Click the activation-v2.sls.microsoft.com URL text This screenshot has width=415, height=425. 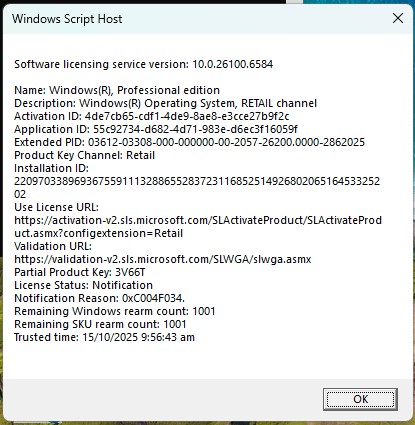[x=198, y=220]
